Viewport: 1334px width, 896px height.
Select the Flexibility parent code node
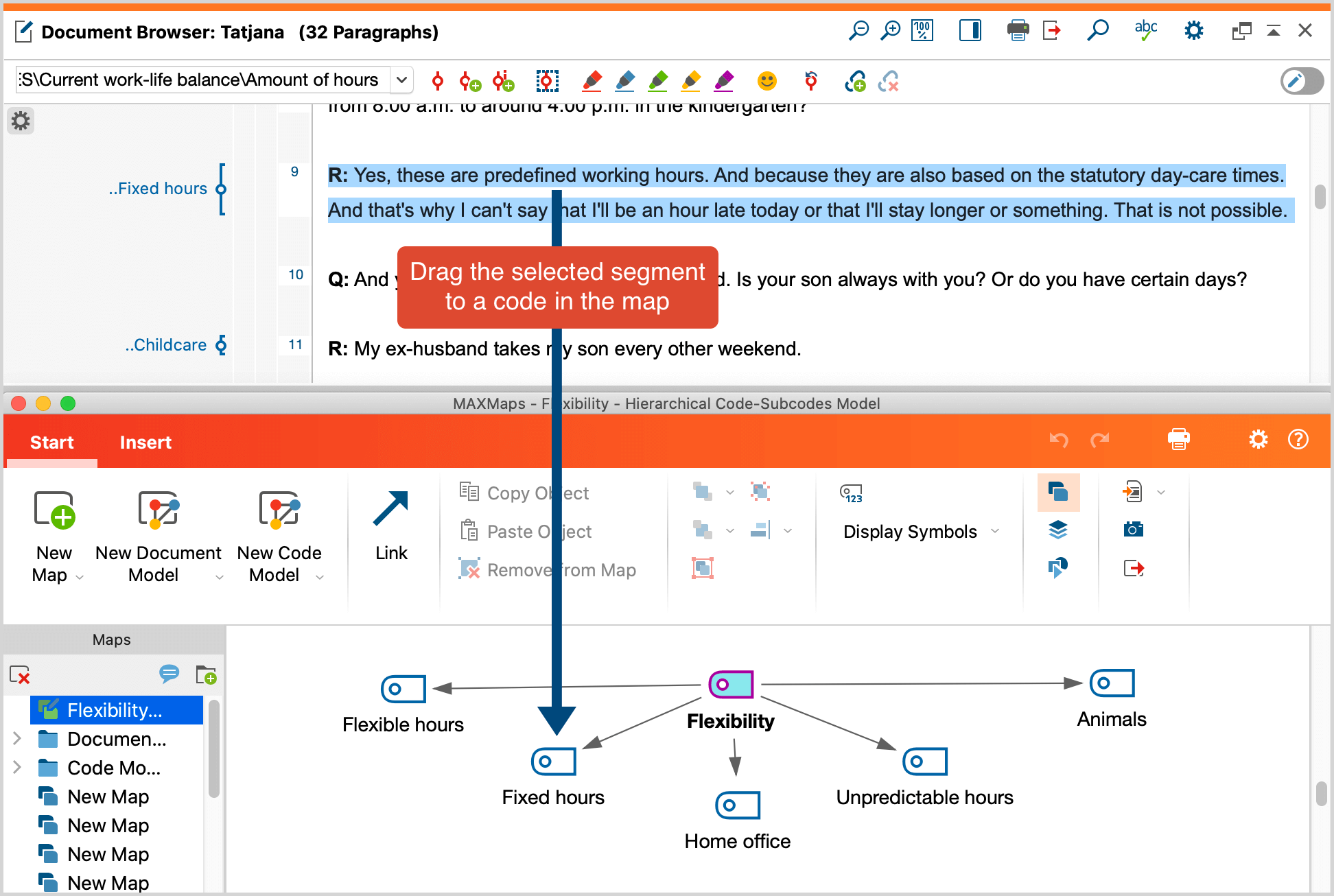tap(731, 685)
